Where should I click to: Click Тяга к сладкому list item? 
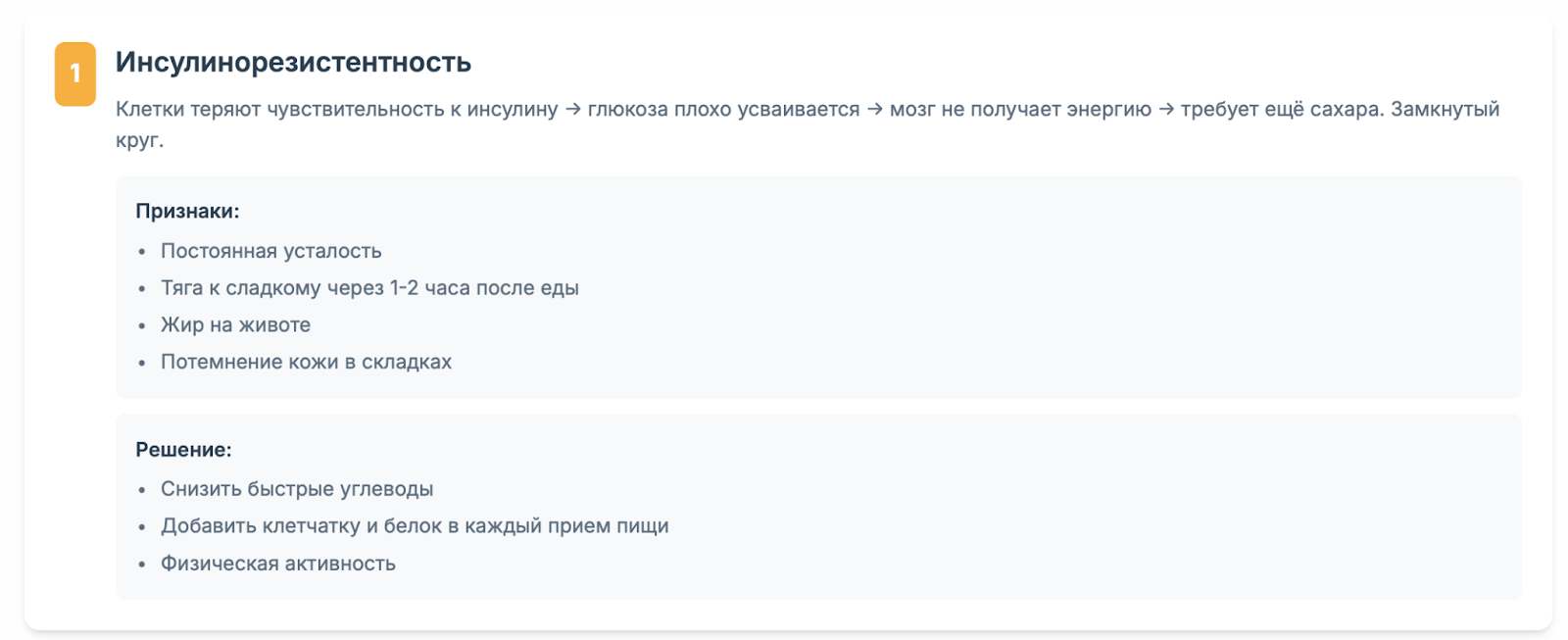pos(369,288)
